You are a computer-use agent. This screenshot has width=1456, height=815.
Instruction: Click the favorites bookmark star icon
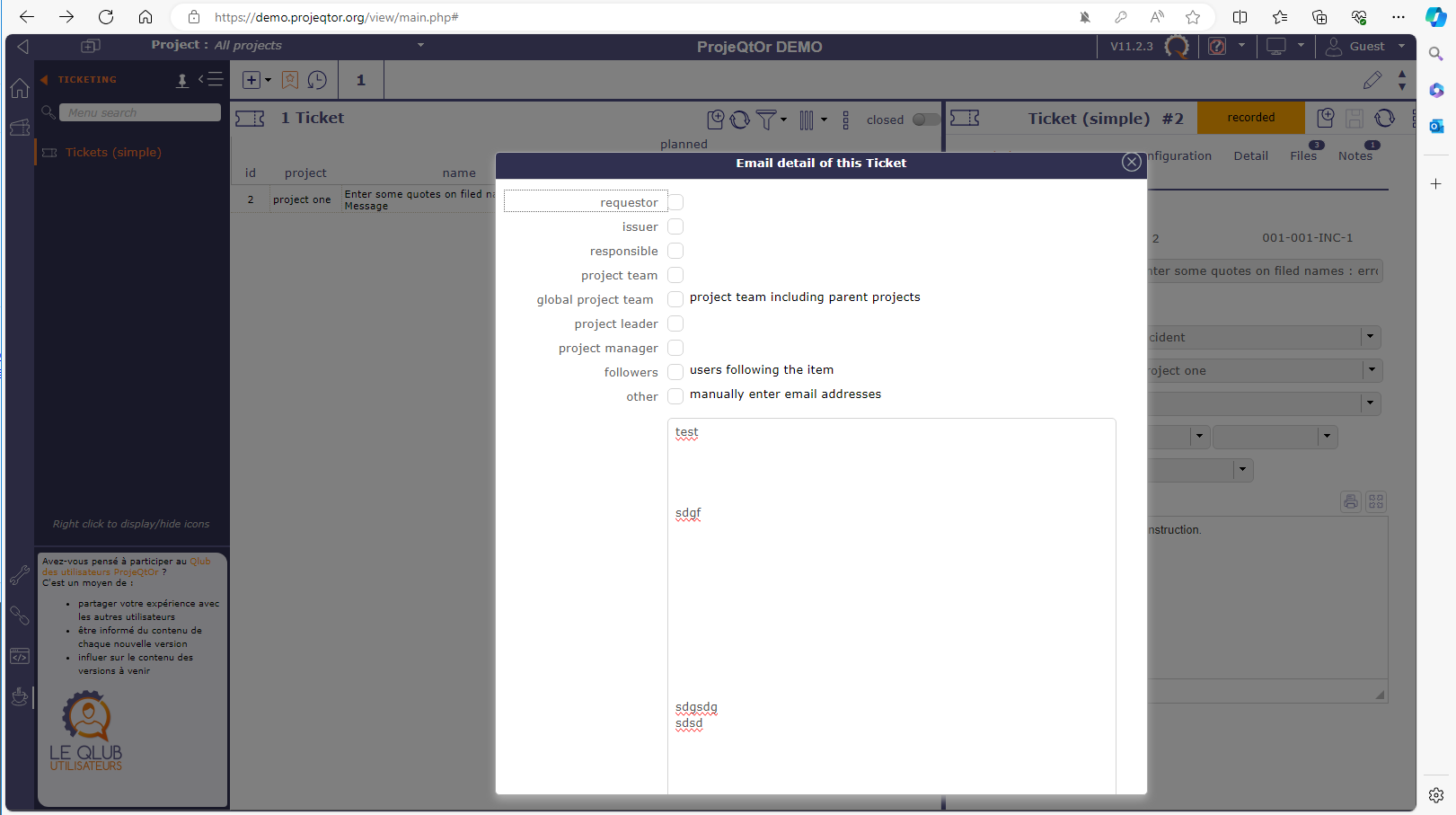[x=289, y=80]
